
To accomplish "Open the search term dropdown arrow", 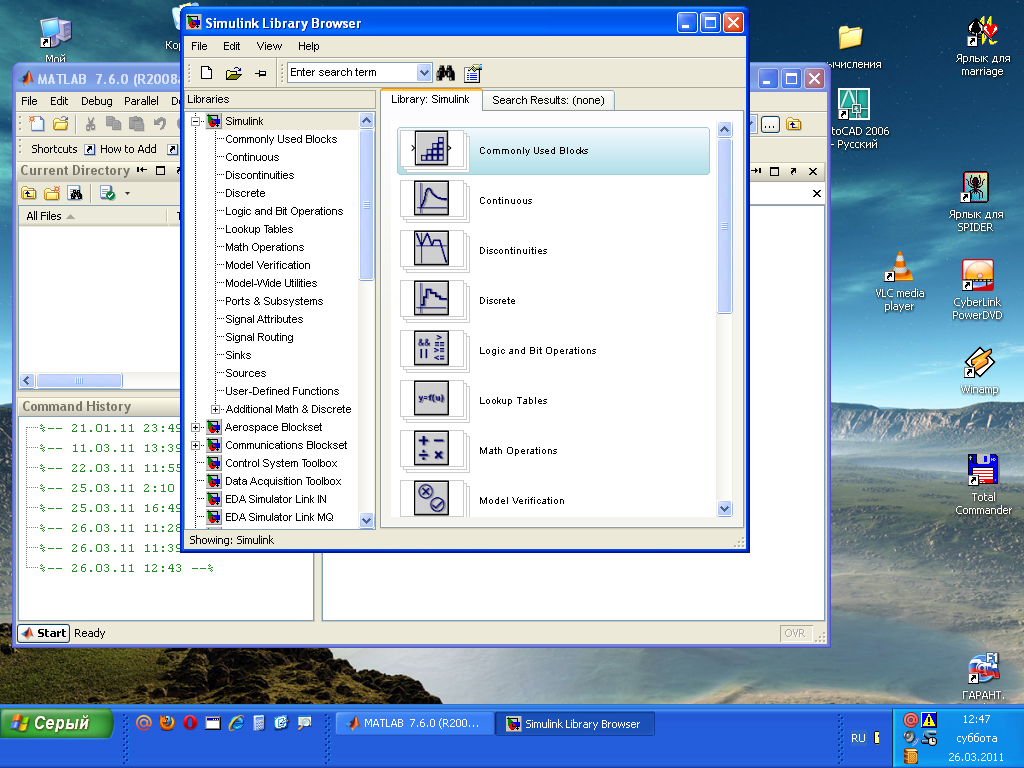I will (x=424, y=72).
